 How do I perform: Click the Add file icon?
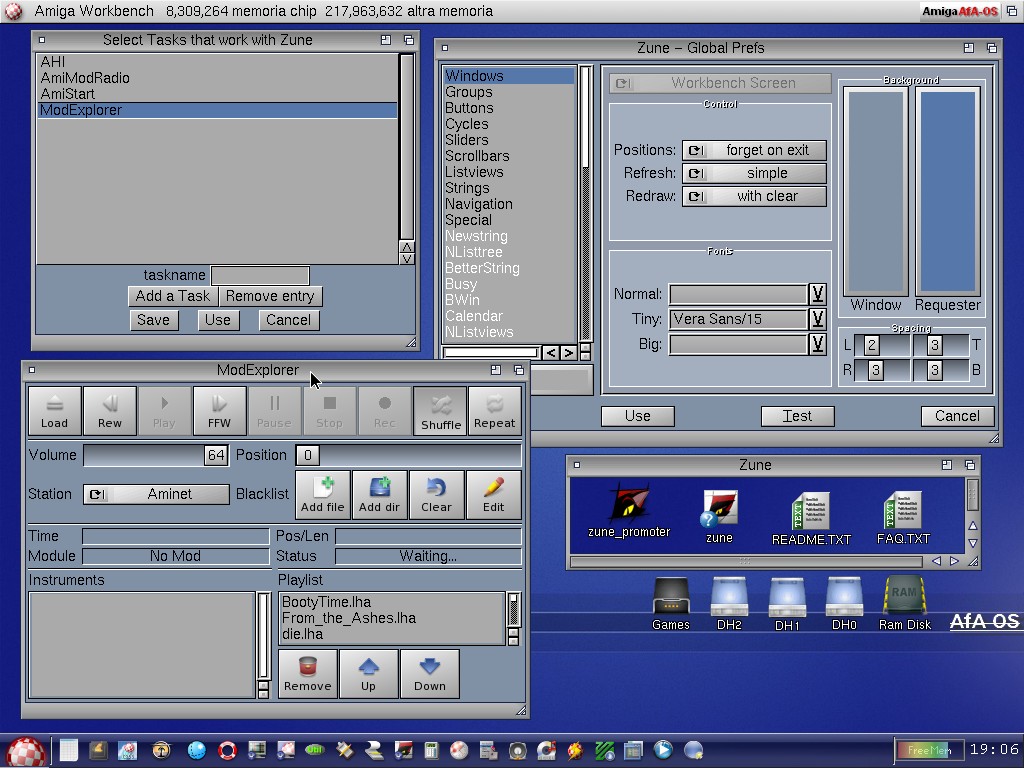tap(322, 494)
